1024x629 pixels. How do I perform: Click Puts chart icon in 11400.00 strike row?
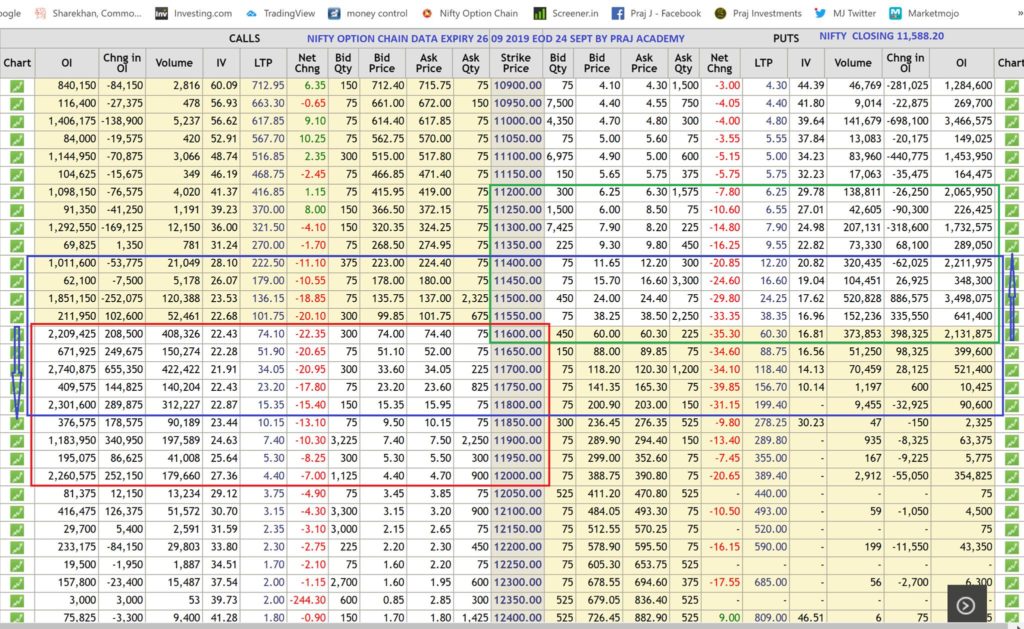[x=1011, y=263]
